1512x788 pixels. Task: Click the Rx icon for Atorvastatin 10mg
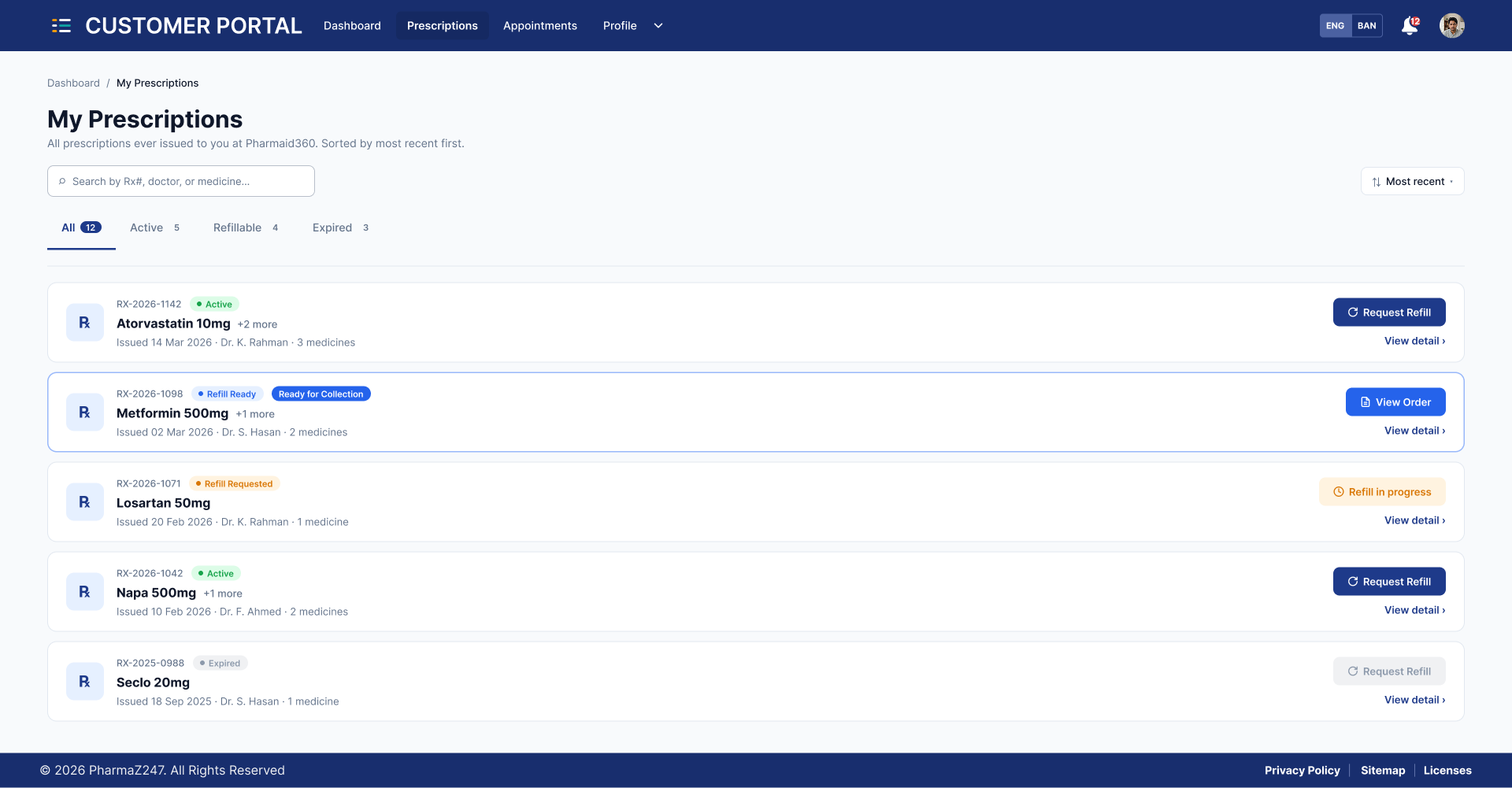(x=85, y=323)
